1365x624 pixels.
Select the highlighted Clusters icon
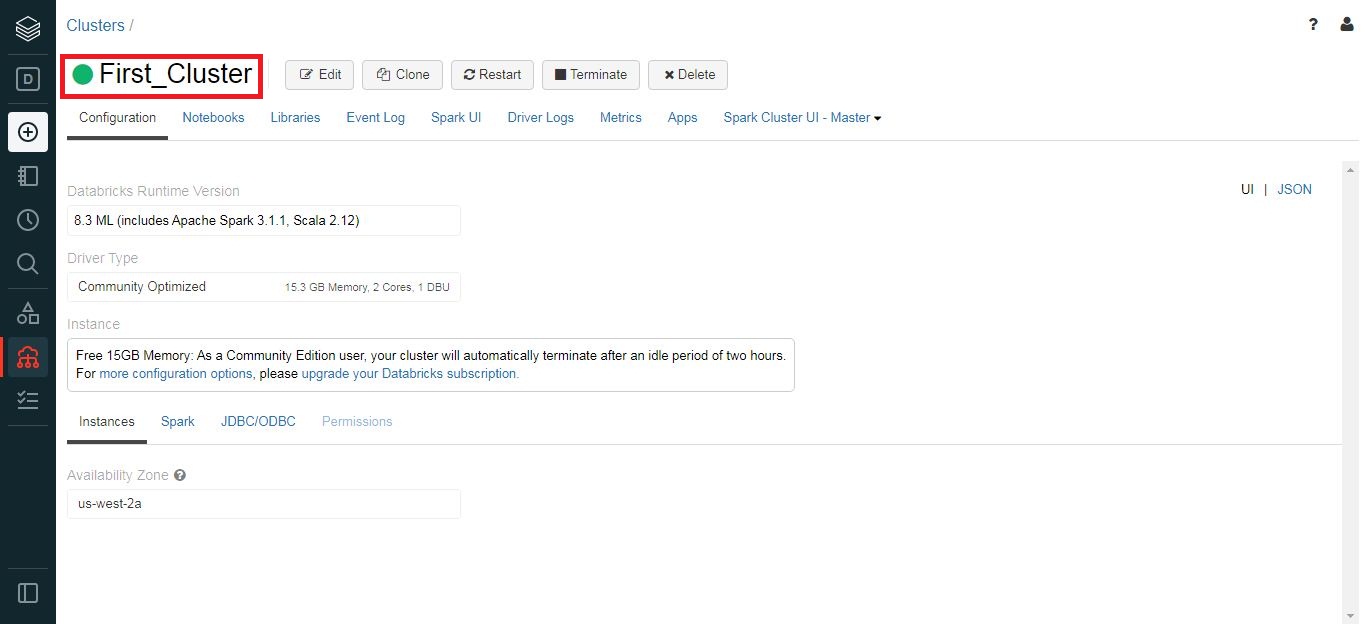point(27,357)
